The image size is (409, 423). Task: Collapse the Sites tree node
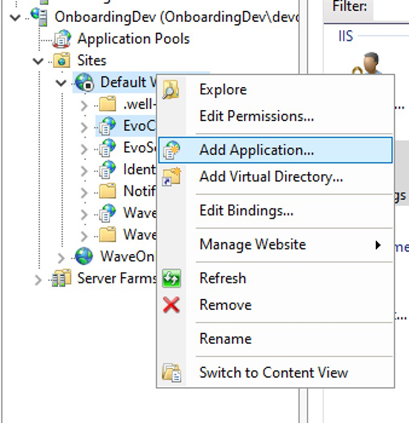click(x=38, y=61)
